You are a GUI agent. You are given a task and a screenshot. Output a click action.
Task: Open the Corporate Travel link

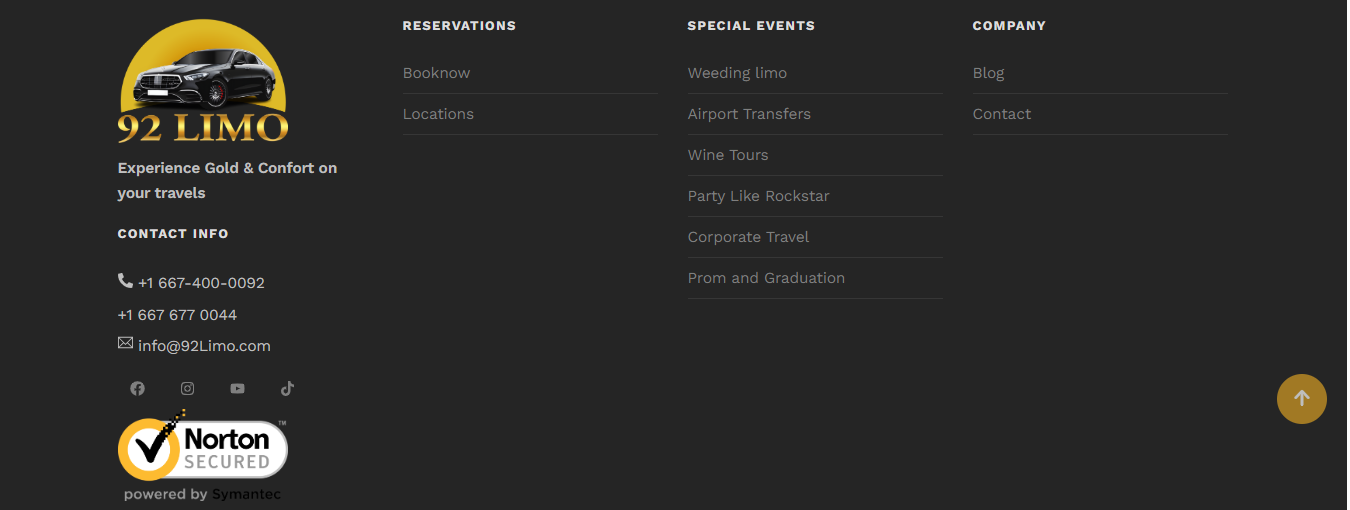pyautogui.click(x=748, y=237)
